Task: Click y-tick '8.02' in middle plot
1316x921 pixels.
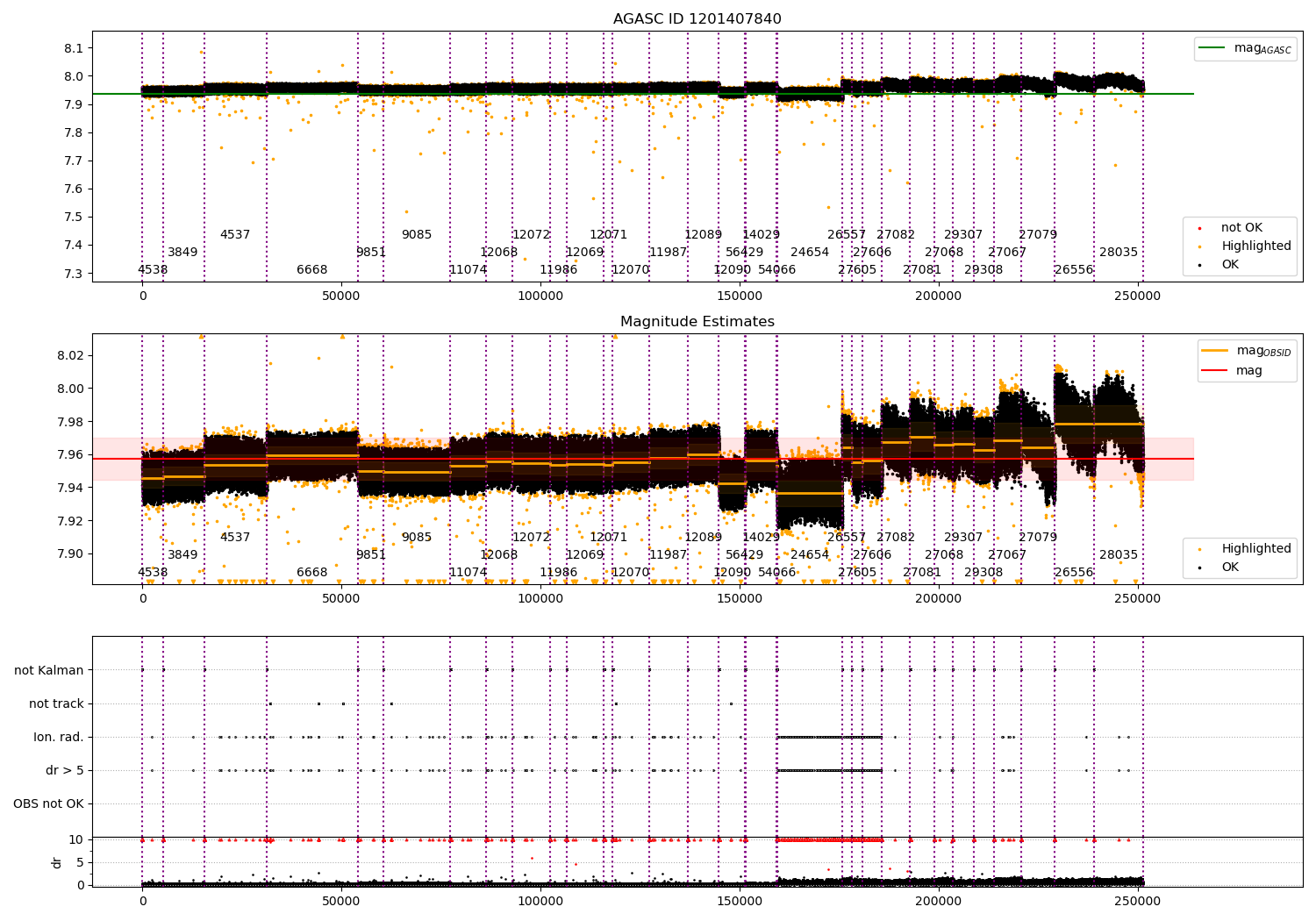Action: (x=71, y=356)
